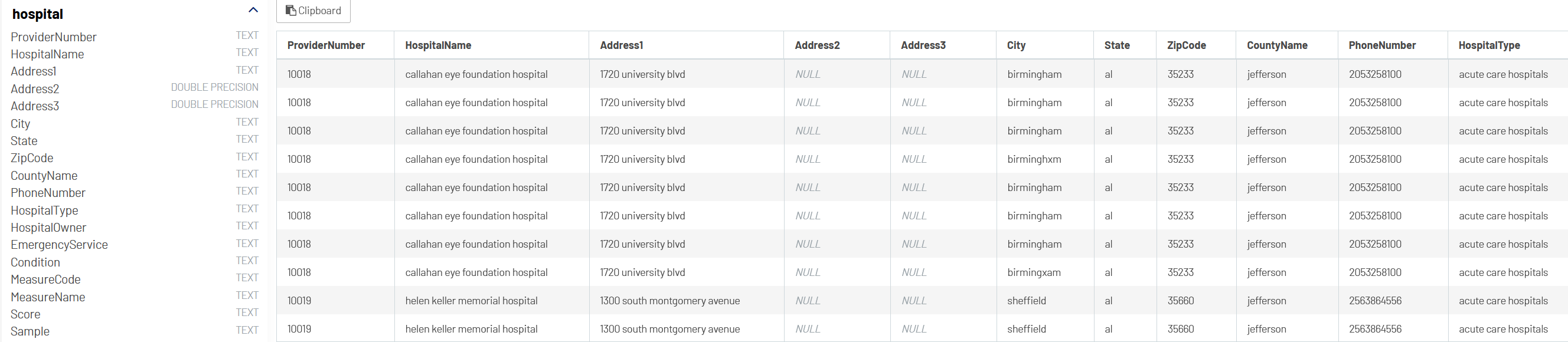Click the CountyName column header
Screen dimensions: 1568x342
tap(1277, 45)
